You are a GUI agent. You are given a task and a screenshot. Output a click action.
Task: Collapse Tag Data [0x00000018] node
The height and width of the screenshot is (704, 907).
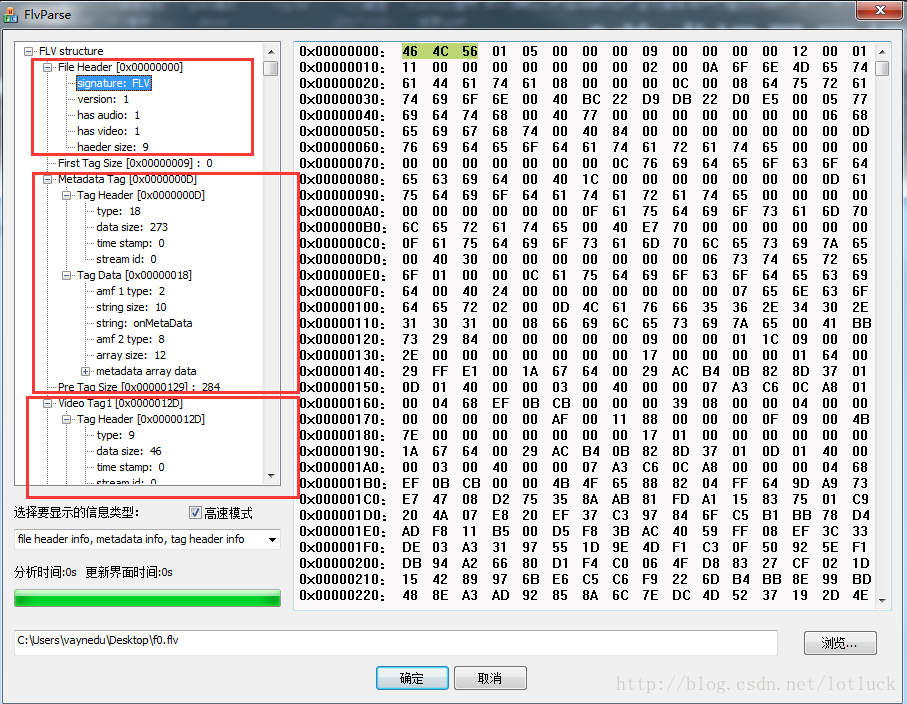click(x=67, y=275)
